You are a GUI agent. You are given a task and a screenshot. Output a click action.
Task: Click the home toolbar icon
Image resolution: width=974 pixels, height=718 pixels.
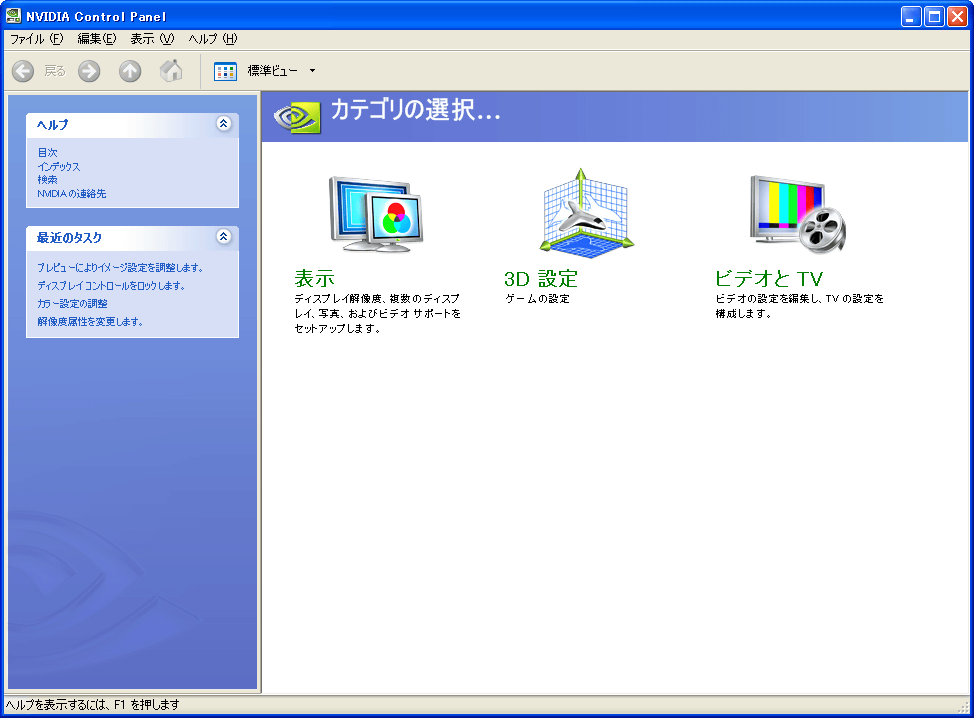point(171,70)
